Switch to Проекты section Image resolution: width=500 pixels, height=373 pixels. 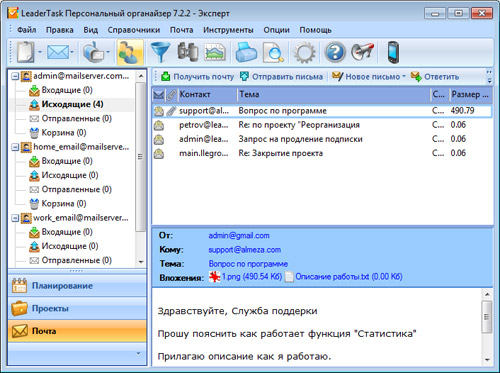coord(77,308)
